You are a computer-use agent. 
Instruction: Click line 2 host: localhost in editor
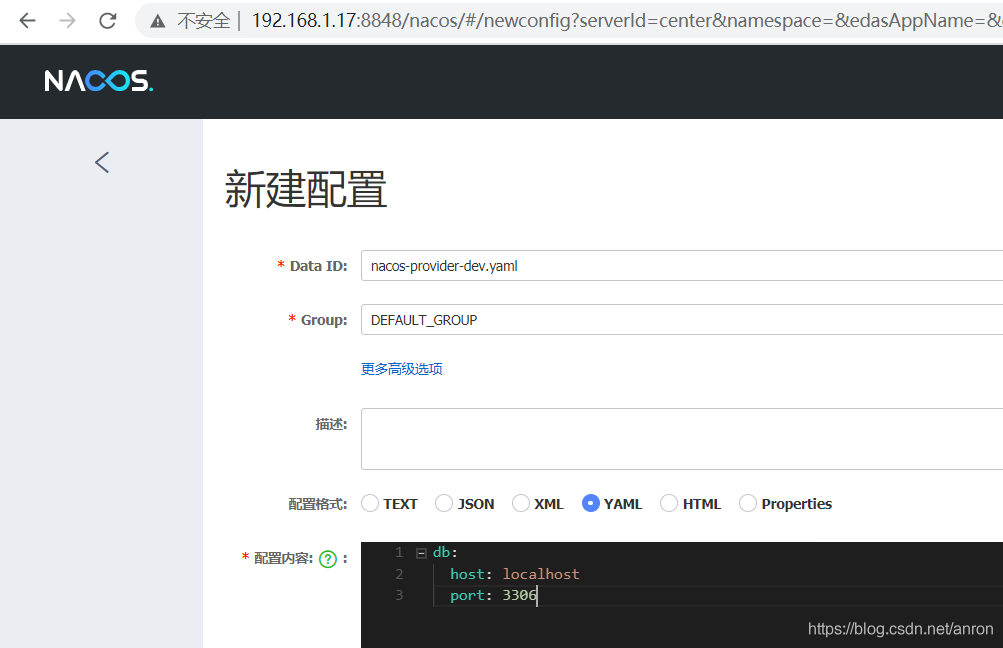click(x=514, y=574)
